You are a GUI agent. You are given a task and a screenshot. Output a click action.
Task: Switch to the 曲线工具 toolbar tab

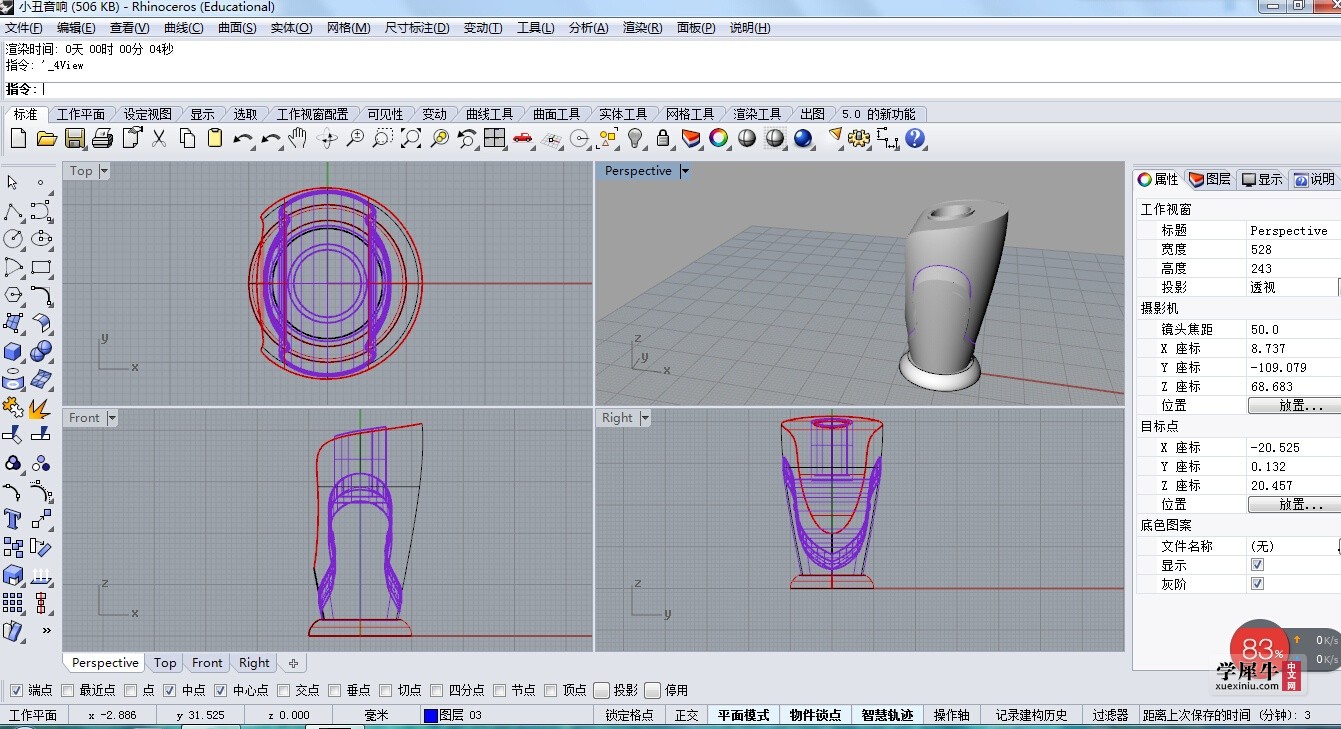pos(489,114)
